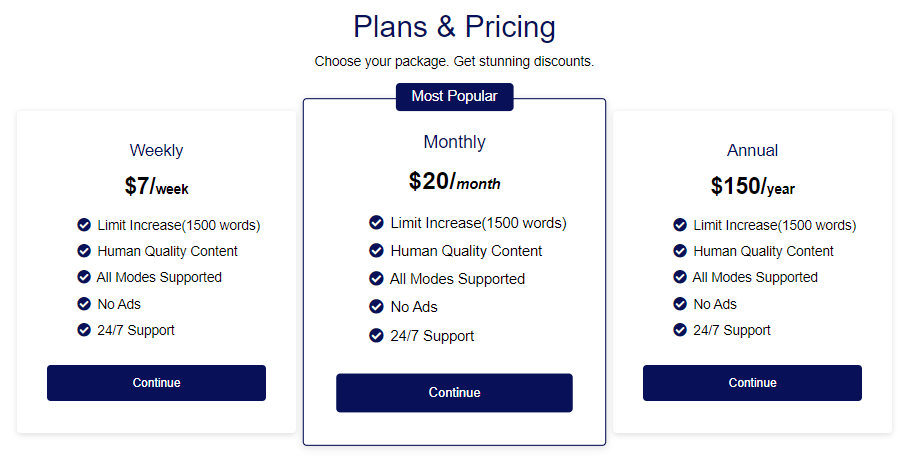This screenshot has height=467, width=909.
Task: Click checkmark icon beside Weekly Human Quality Content
Action: pyautogui.click(x=84, y=251)
